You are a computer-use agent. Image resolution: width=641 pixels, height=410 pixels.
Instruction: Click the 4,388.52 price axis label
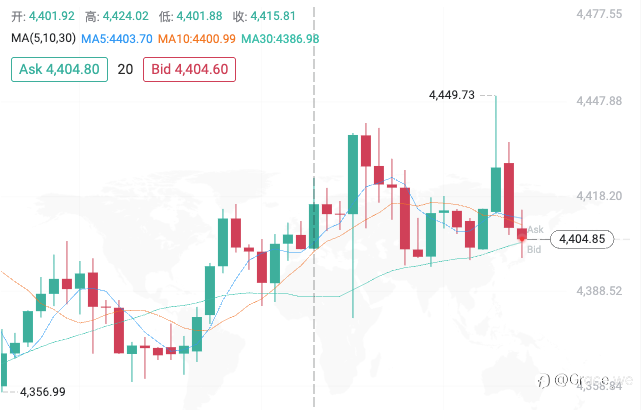point(599,291)
